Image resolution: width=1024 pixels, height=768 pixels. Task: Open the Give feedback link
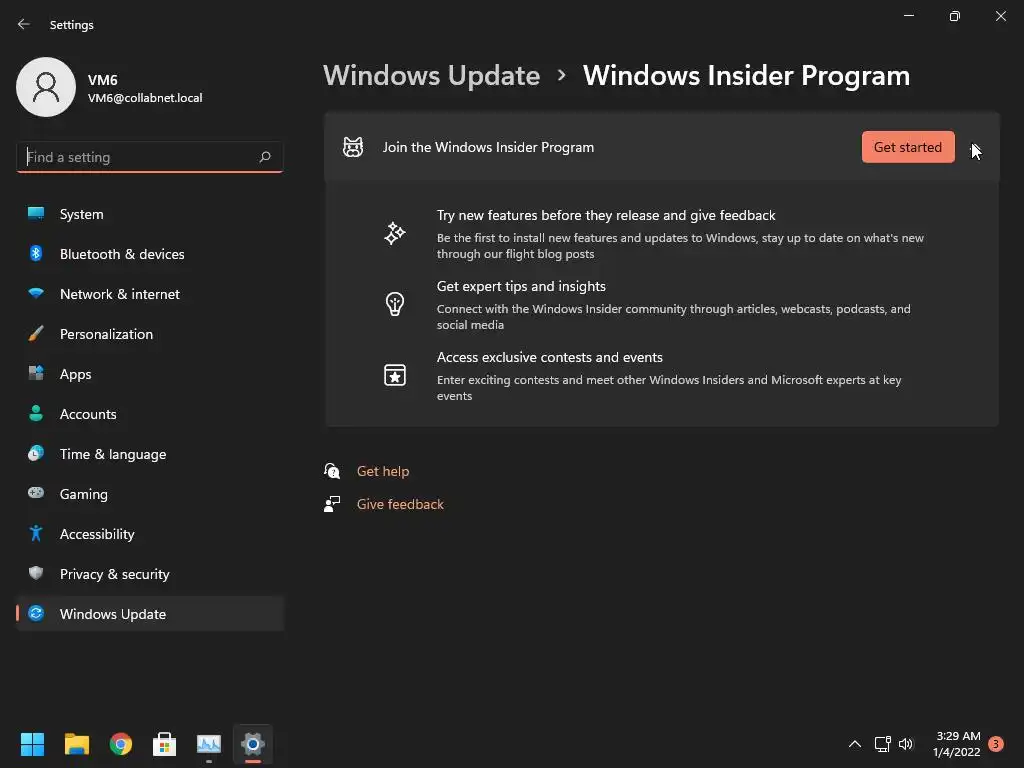(x=400, y=504)
